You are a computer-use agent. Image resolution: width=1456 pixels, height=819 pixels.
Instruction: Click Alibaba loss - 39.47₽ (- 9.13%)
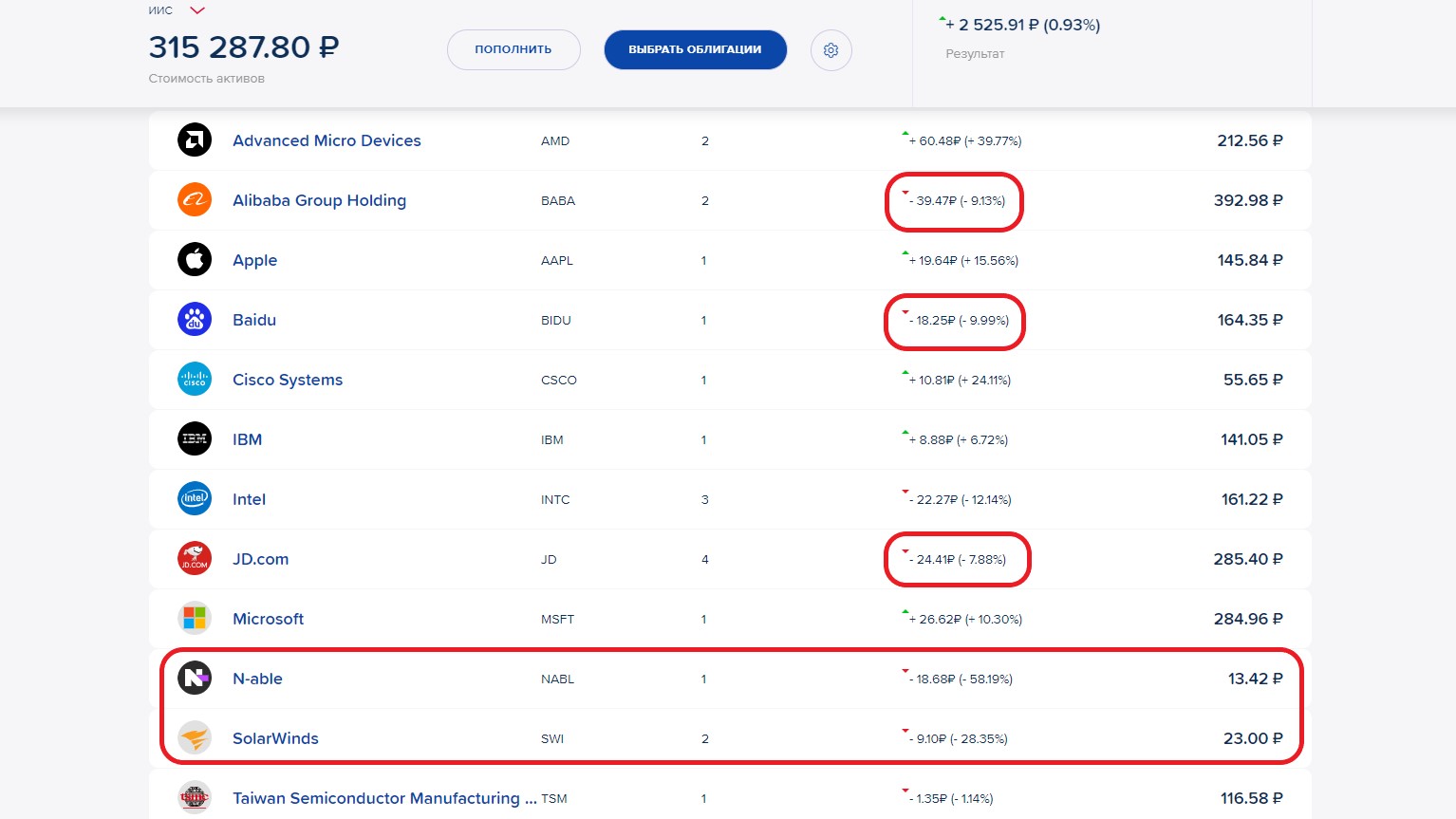click(x=957, y=201)
